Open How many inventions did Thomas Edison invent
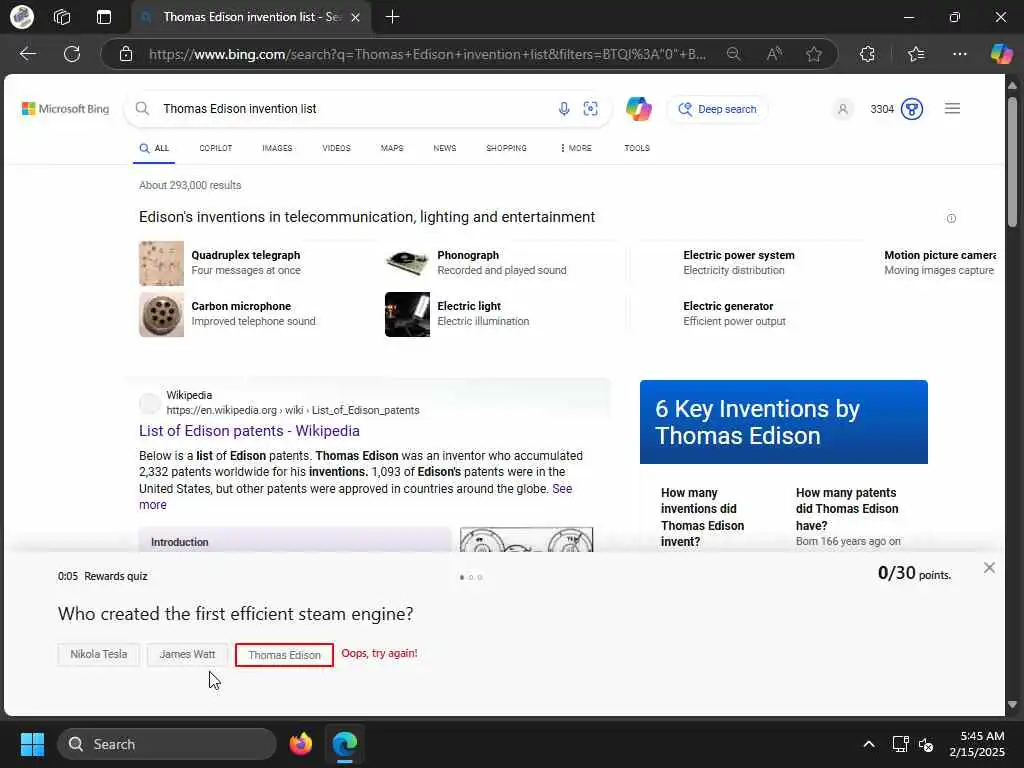Image resolution: width=1024 pixels, height=768 pixels. click(x=702, y=517)
